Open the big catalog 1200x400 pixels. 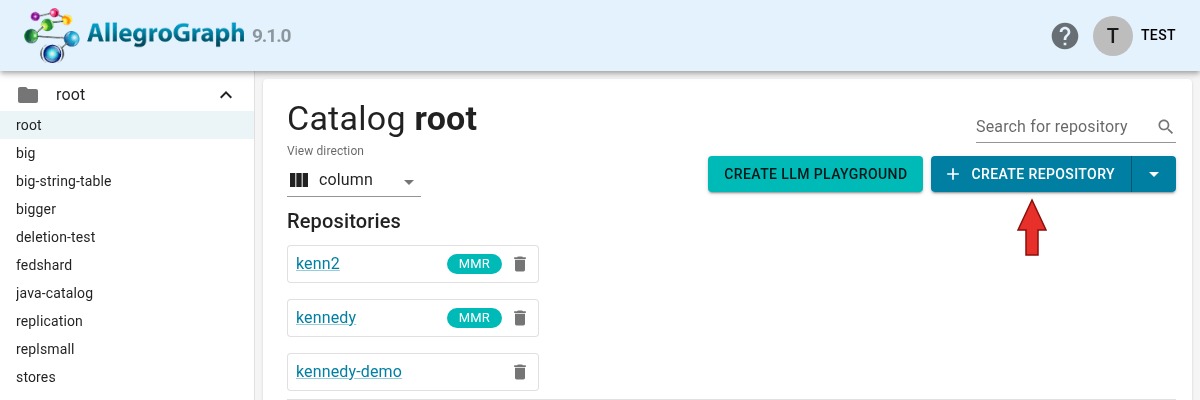pos(127,153)
